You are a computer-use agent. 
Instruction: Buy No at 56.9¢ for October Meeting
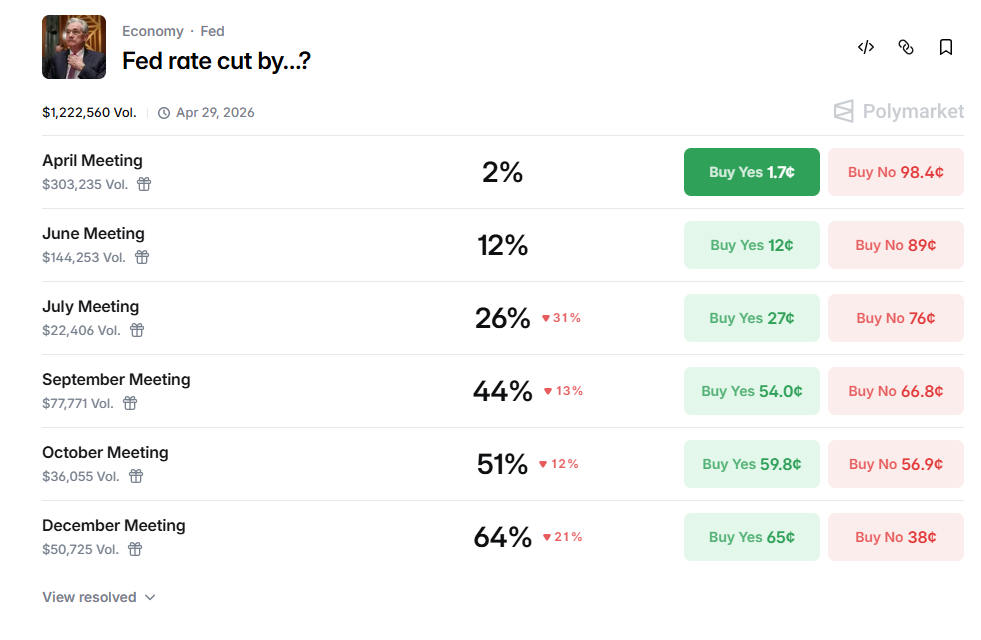pos(895,464)
